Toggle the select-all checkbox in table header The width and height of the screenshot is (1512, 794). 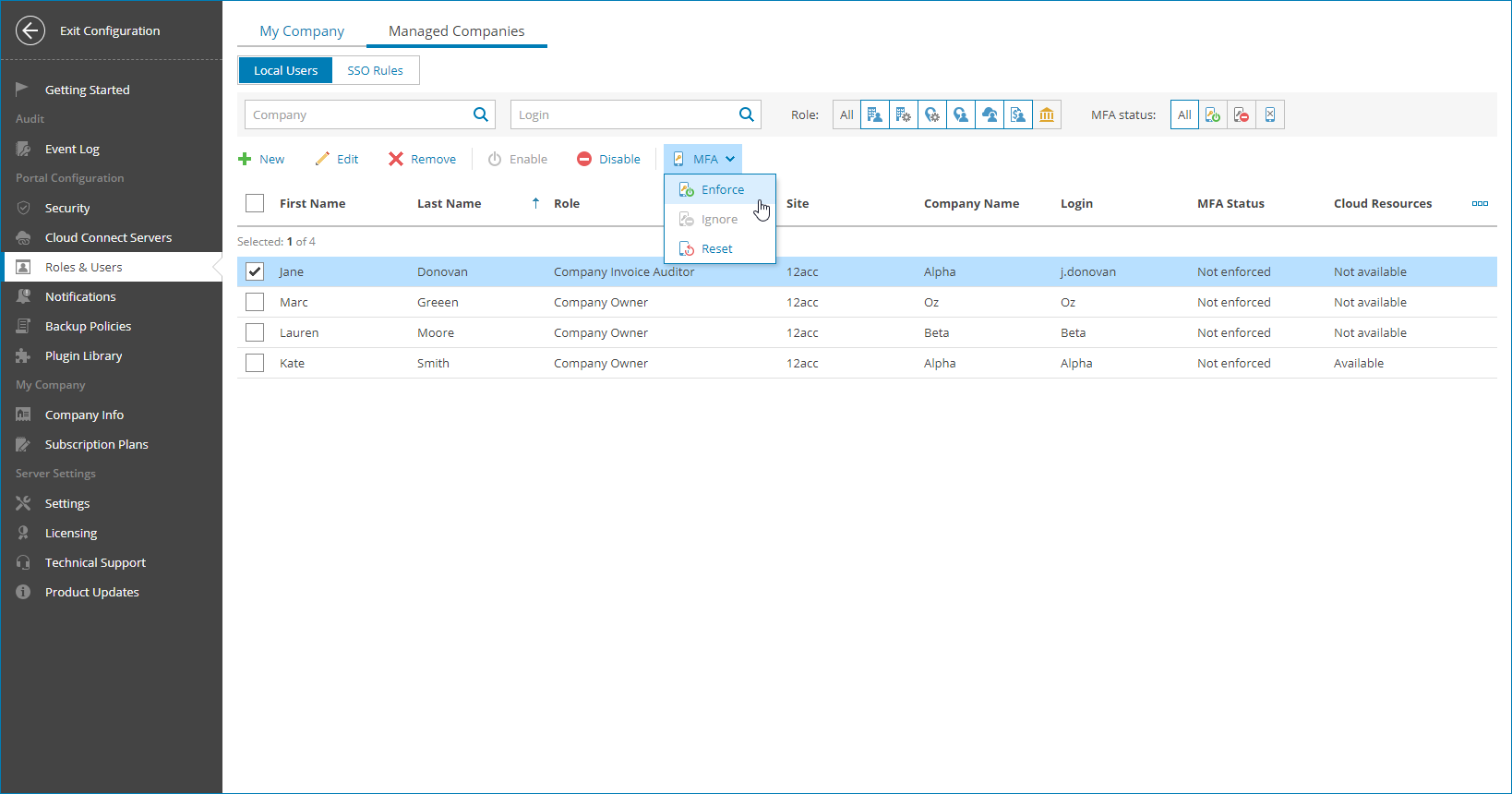[255, 203]
